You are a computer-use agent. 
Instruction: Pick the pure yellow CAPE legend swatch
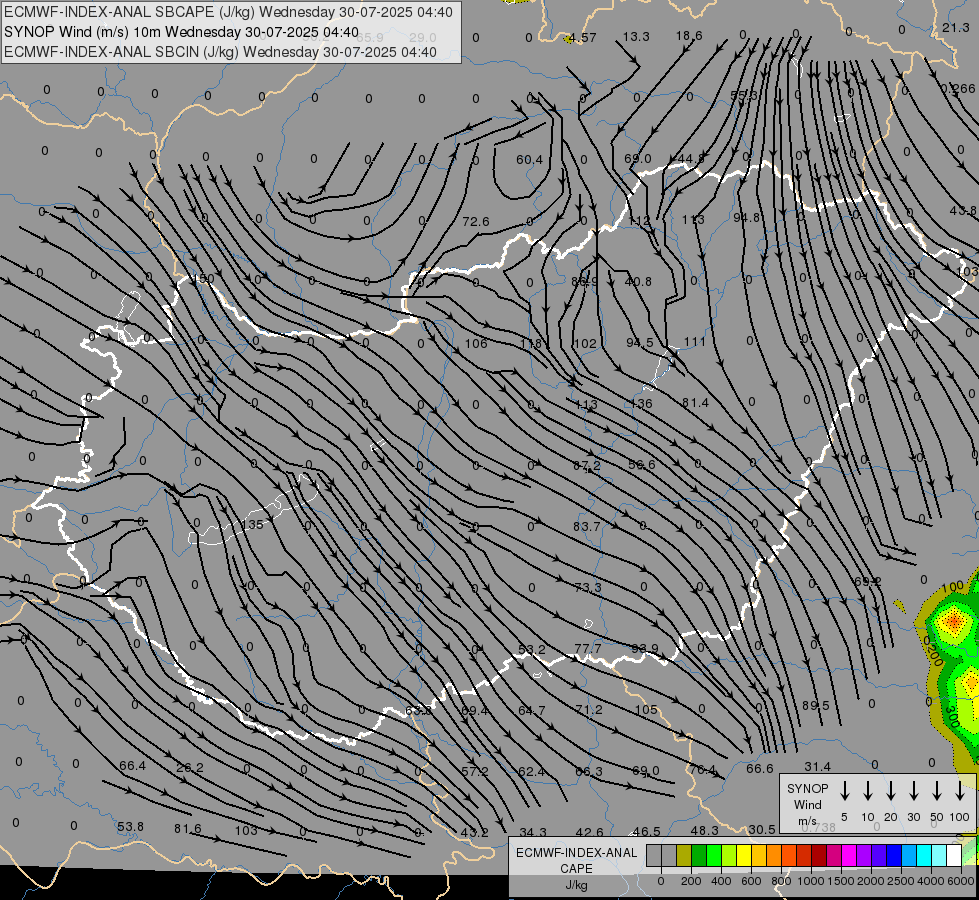pyautogui.click(x=744, y=856)
